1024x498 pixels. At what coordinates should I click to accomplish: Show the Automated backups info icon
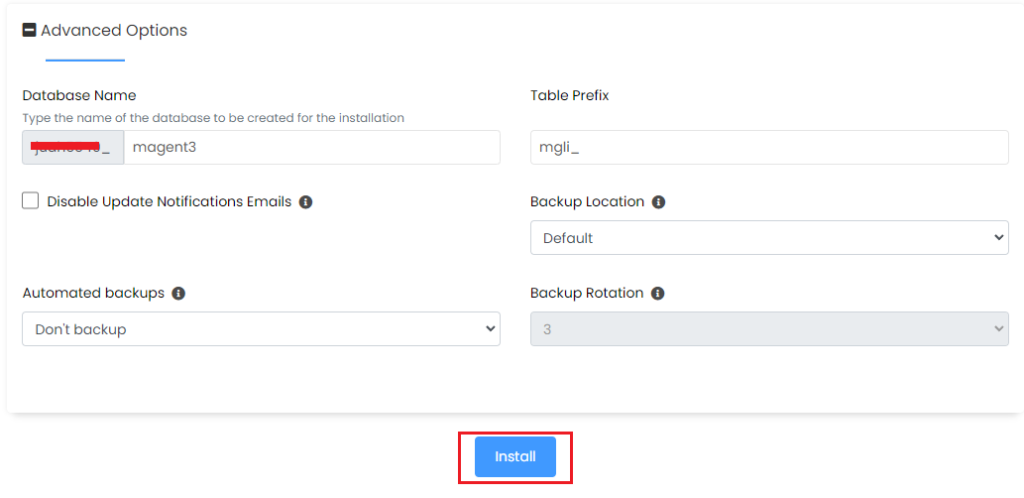[x=178, y=294]
